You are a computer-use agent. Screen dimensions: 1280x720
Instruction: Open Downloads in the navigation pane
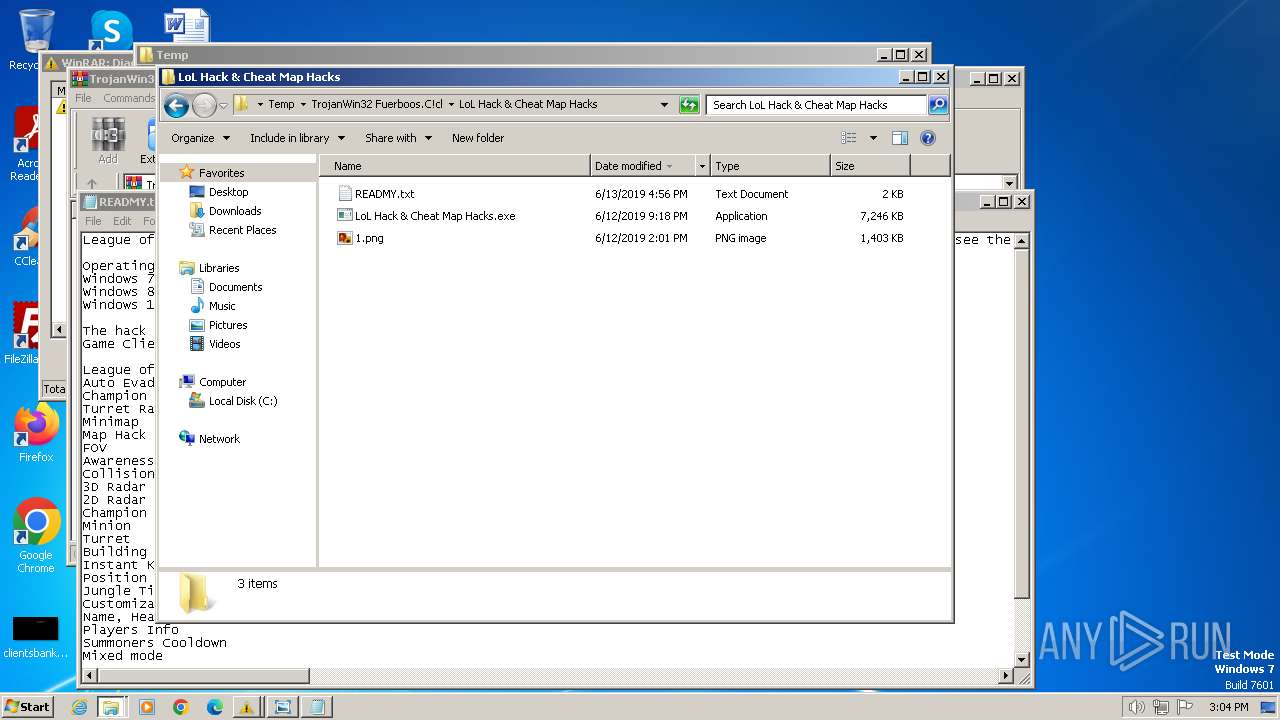235,211
